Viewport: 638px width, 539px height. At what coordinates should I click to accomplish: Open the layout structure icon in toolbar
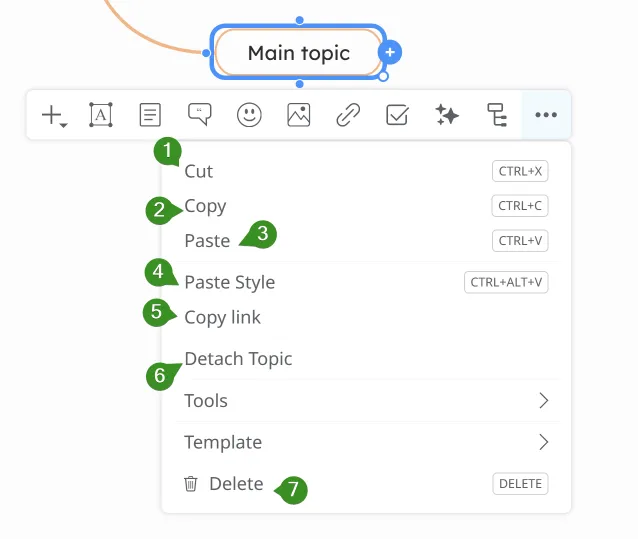(x=496, y=115)
